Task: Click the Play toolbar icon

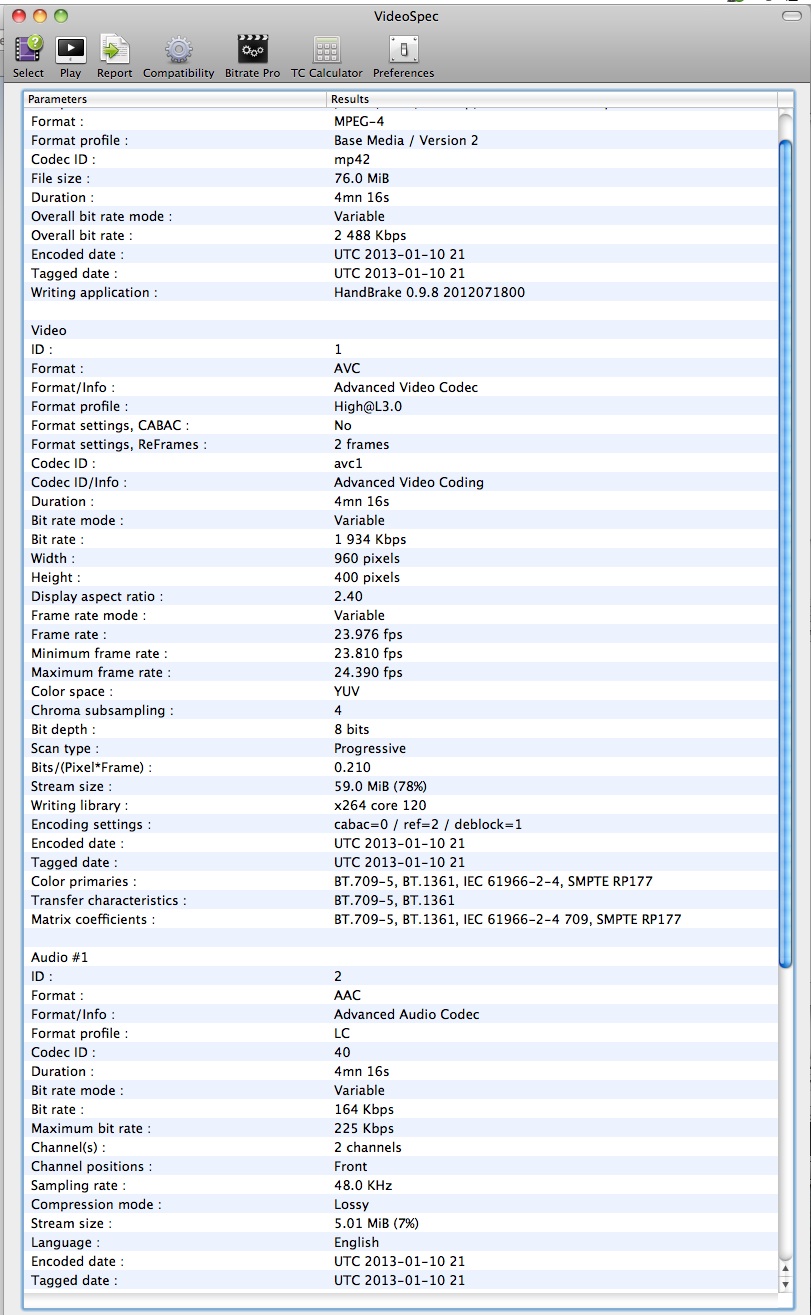Action: coord(71,50)
